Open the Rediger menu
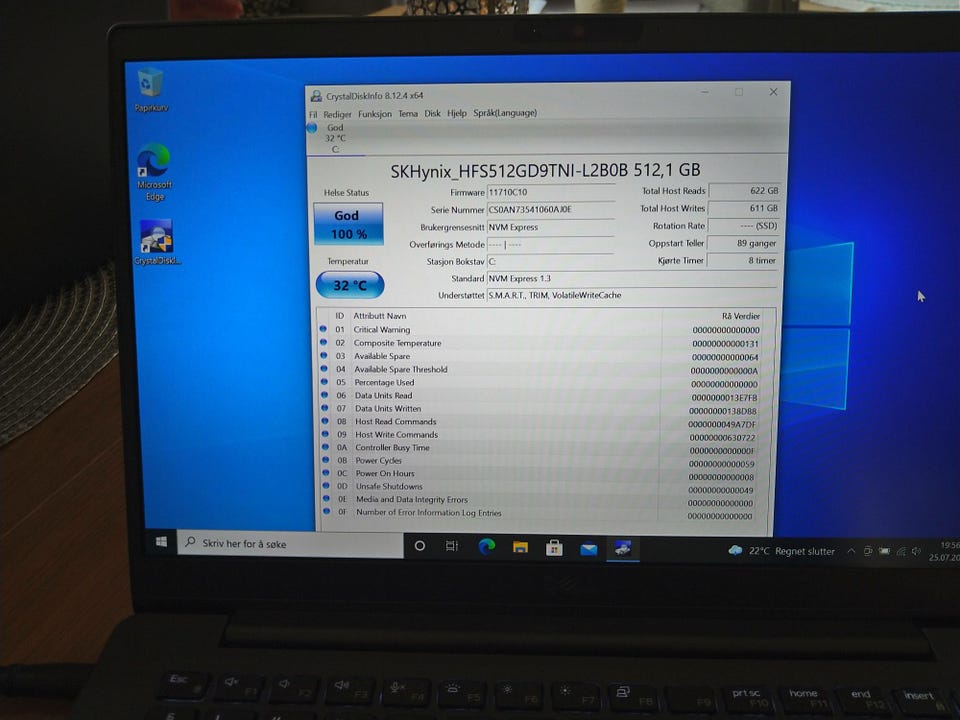This screenshot has width=960, height=720. (x=337, y=114)
